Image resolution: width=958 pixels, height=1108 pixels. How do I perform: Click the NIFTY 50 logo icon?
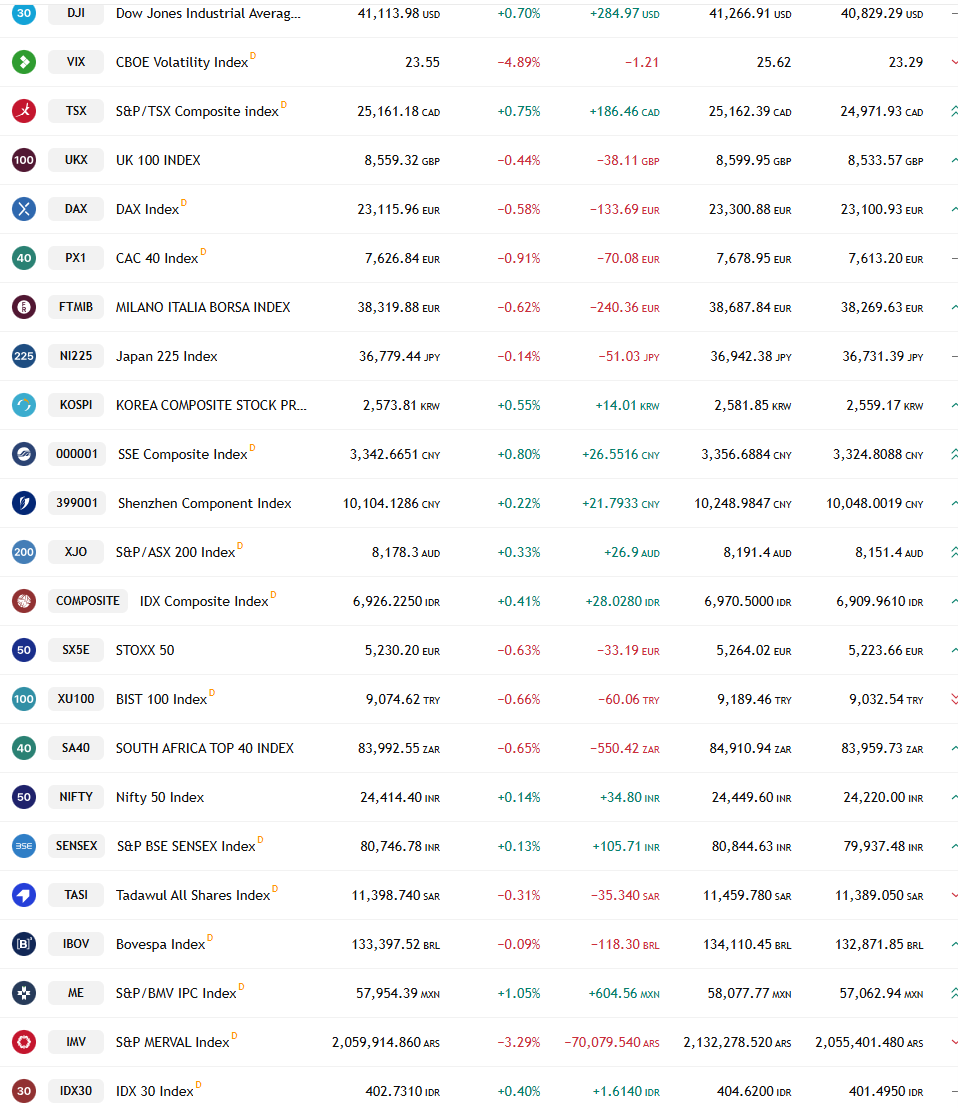click(24, 797)
